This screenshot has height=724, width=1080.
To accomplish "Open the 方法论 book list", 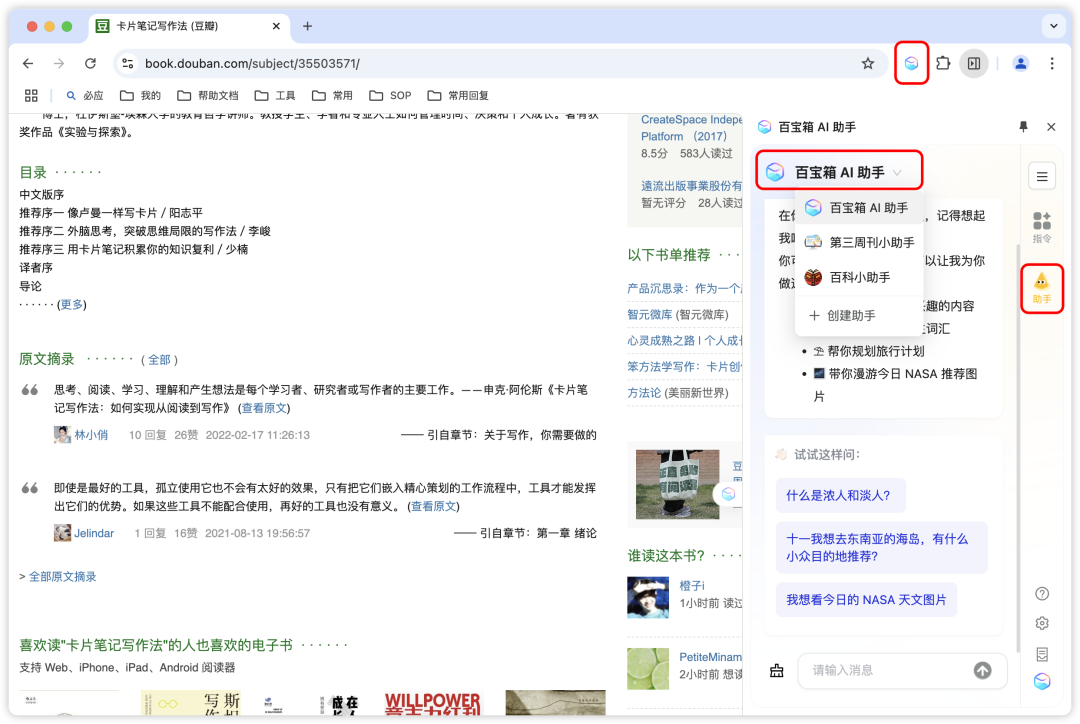I will (644, 393).
